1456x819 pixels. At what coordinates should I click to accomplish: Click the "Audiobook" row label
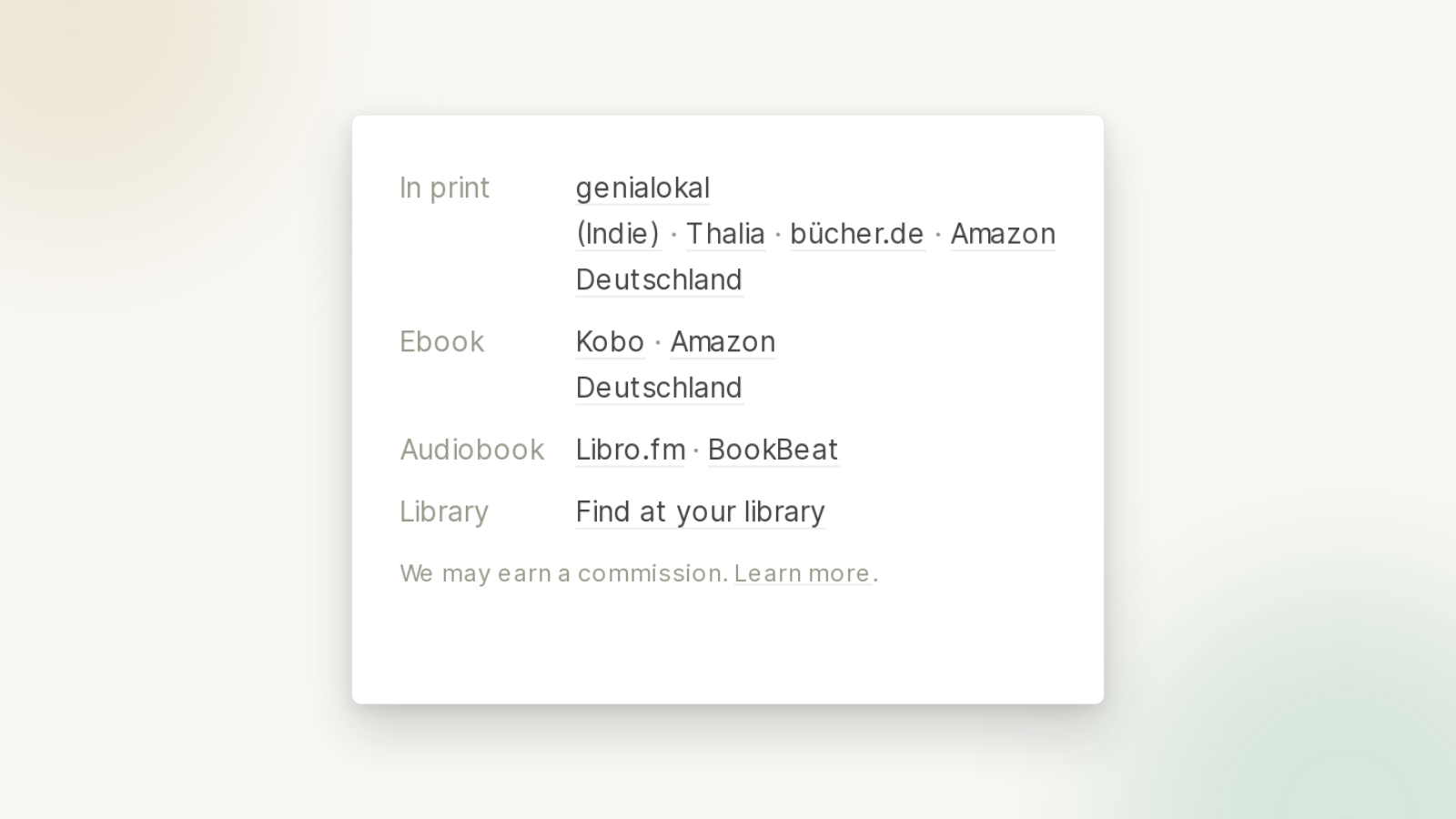coord(472,450)
